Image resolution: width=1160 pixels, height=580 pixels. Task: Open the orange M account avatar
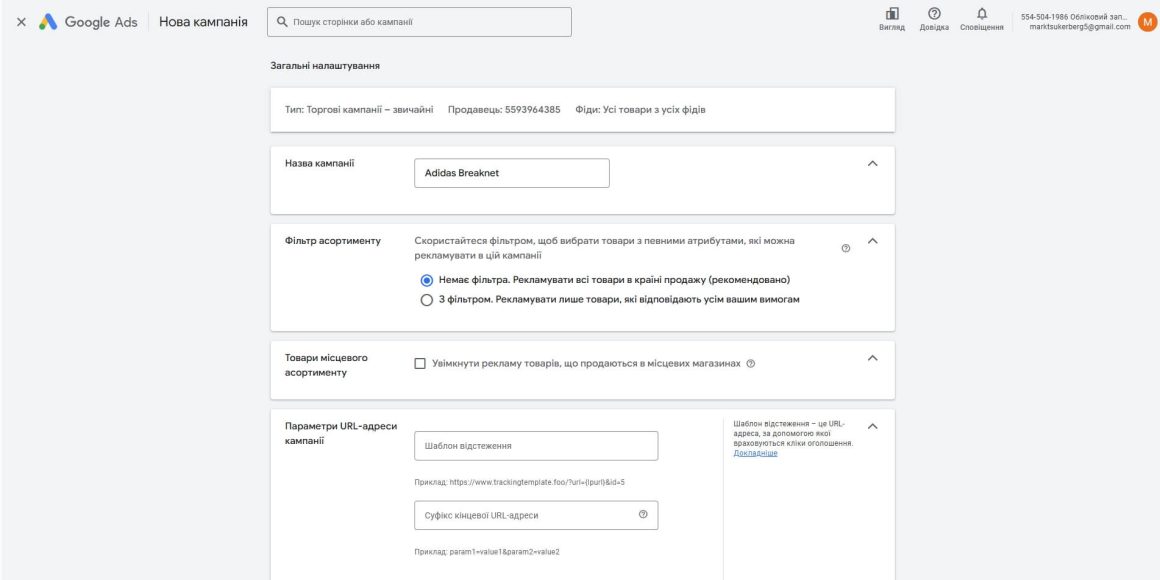pos(1147,22)
